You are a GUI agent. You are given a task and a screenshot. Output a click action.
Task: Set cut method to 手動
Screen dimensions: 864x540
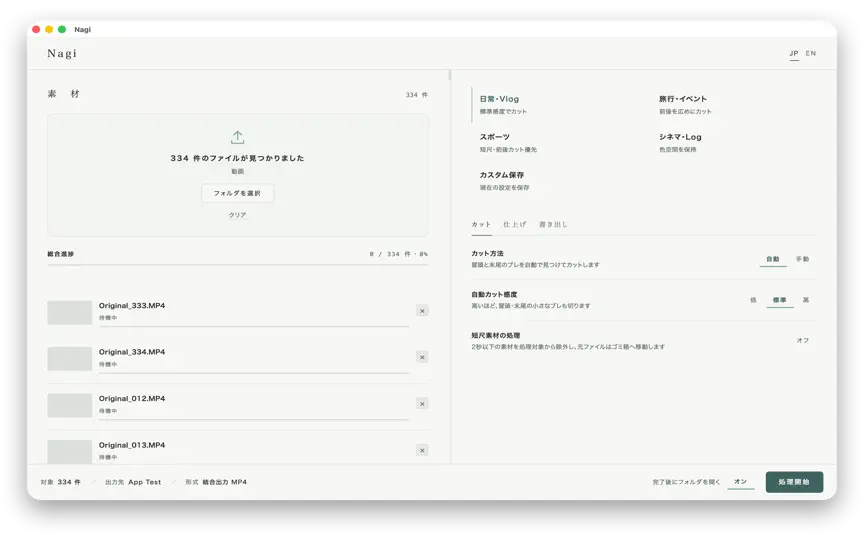[802, 259]
